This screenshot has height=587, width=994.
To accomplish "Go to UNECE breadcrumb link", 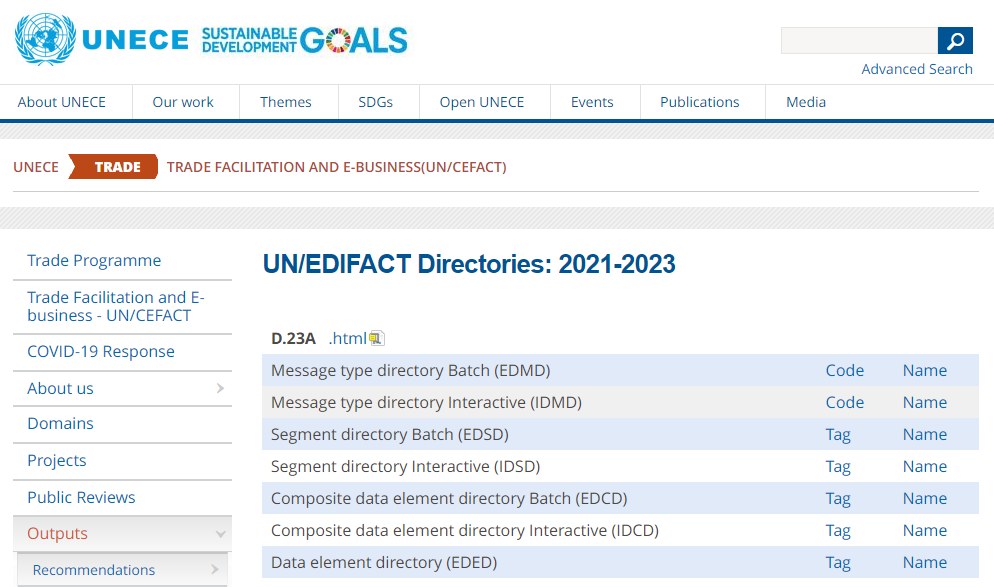I will [x=36, y=167].
